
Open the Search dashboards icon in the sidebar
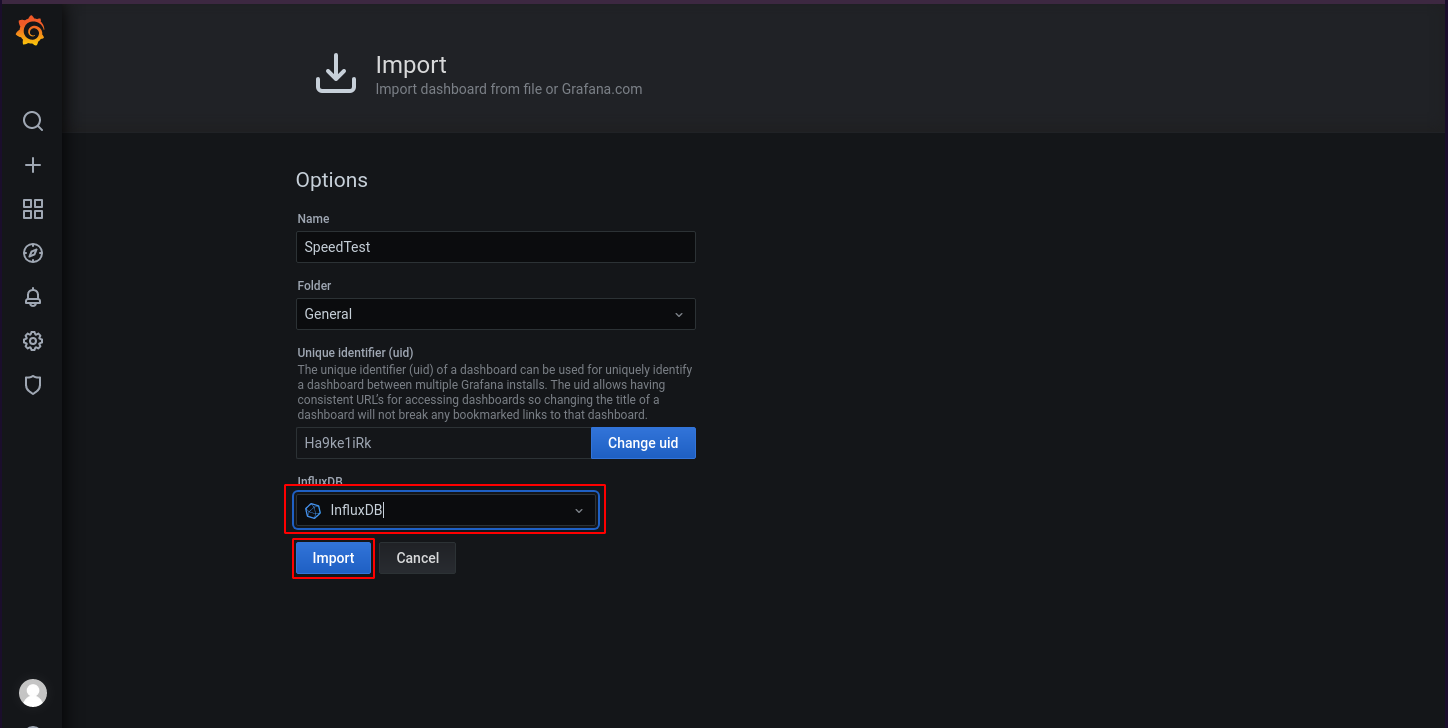coord(33,121)
